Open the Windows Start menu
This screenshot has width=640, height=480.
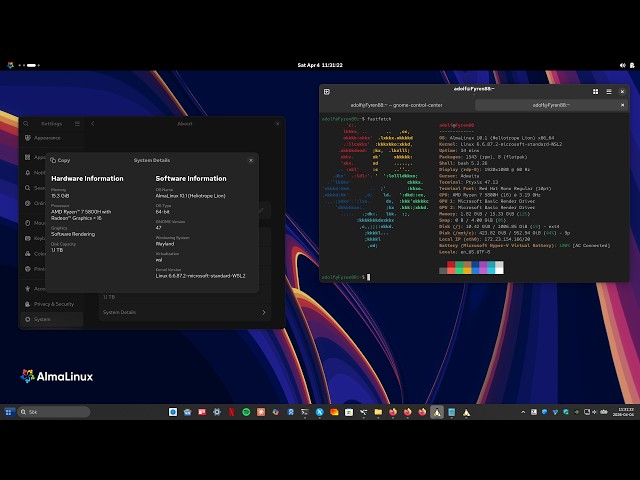point(8,412)
